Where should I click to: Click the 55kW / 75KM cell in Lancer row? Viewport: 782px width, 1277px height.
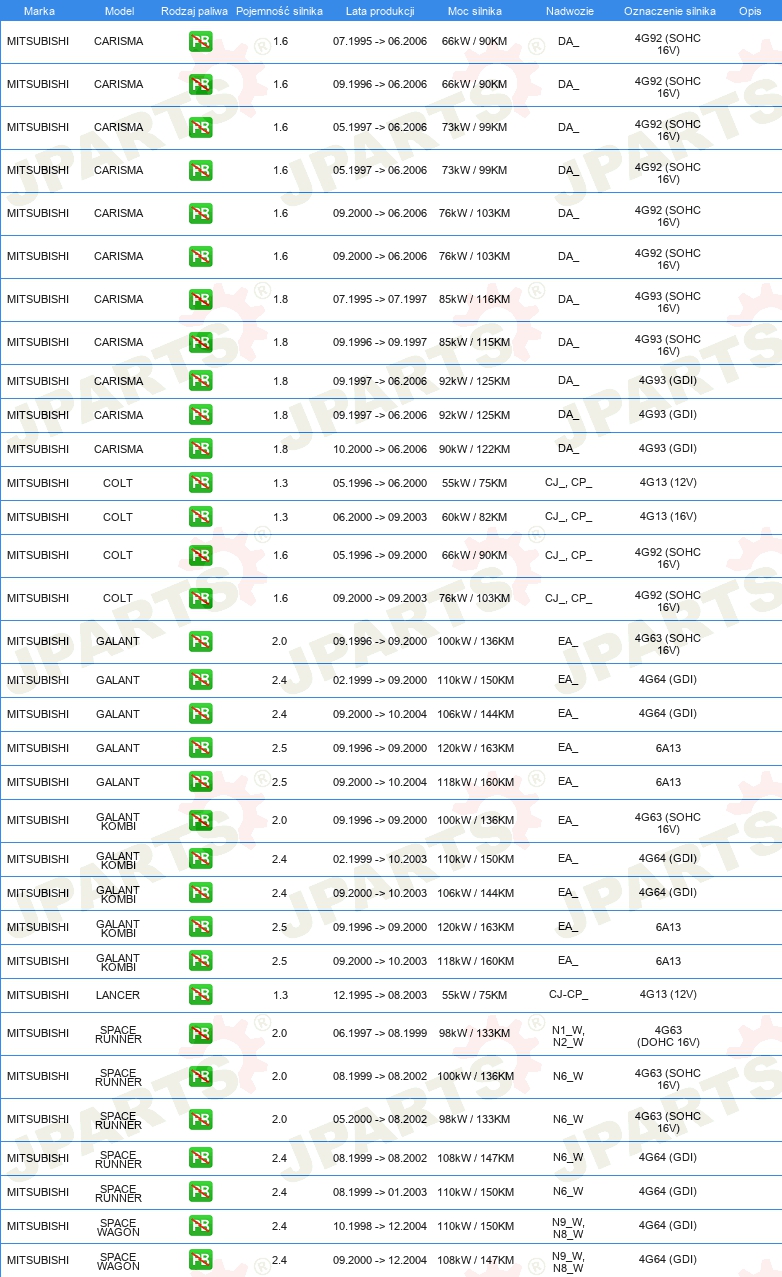476,995
